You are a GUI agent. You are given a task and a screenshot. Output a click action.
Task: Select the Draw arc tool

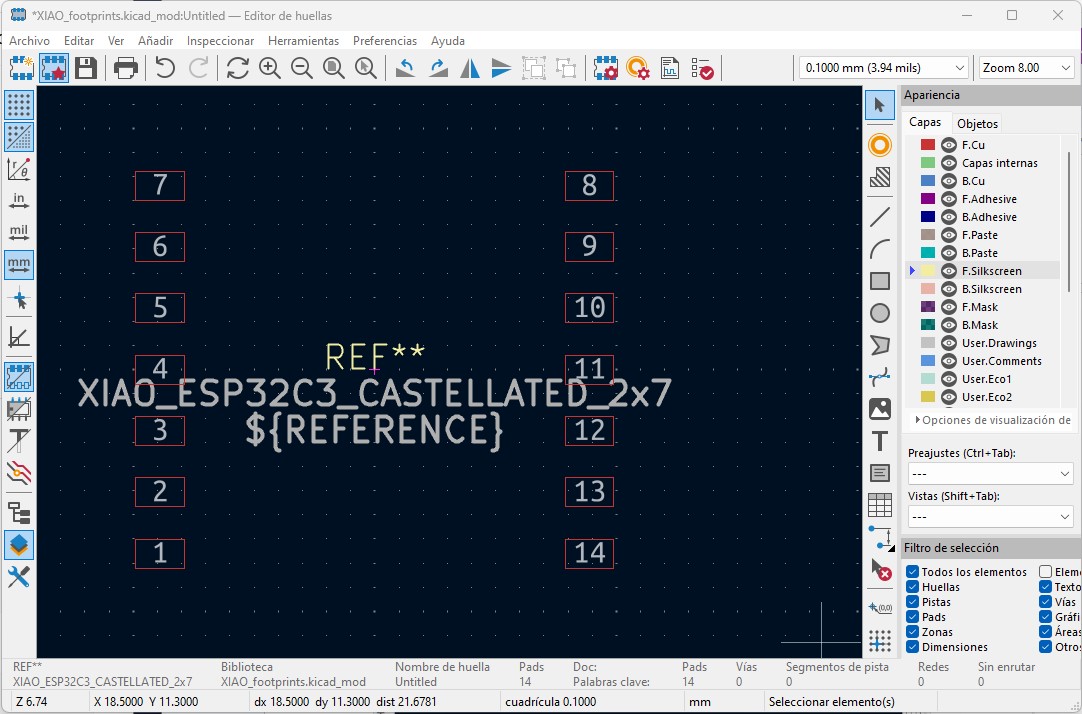tap(880, 248)
